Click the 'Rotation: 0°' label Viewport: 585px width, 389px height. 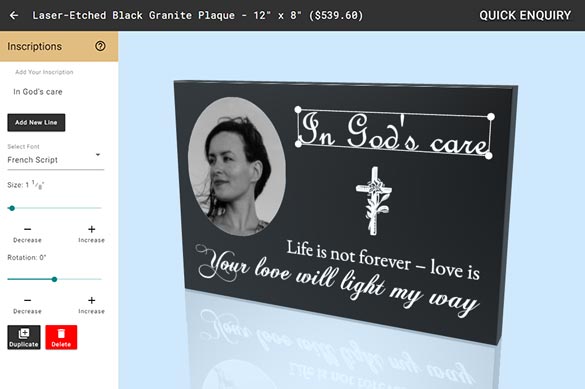tap(27, 257)
